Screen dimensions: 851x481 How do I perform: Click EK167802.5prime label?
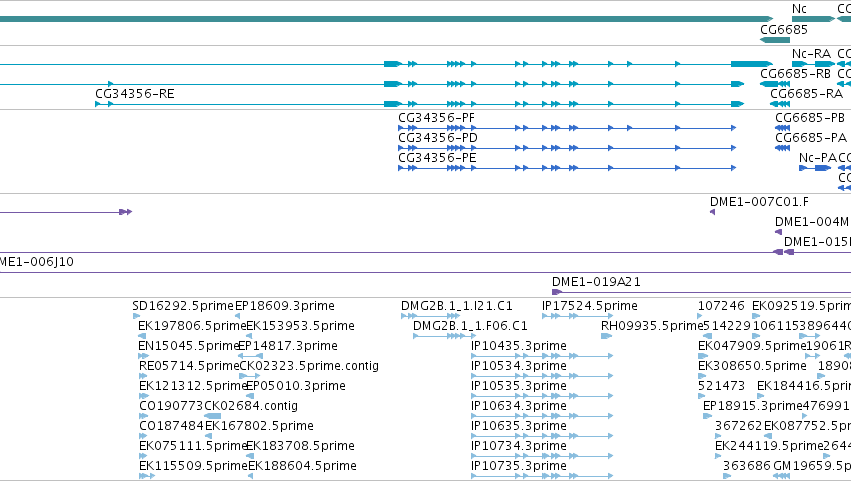(x=259, y=426)
